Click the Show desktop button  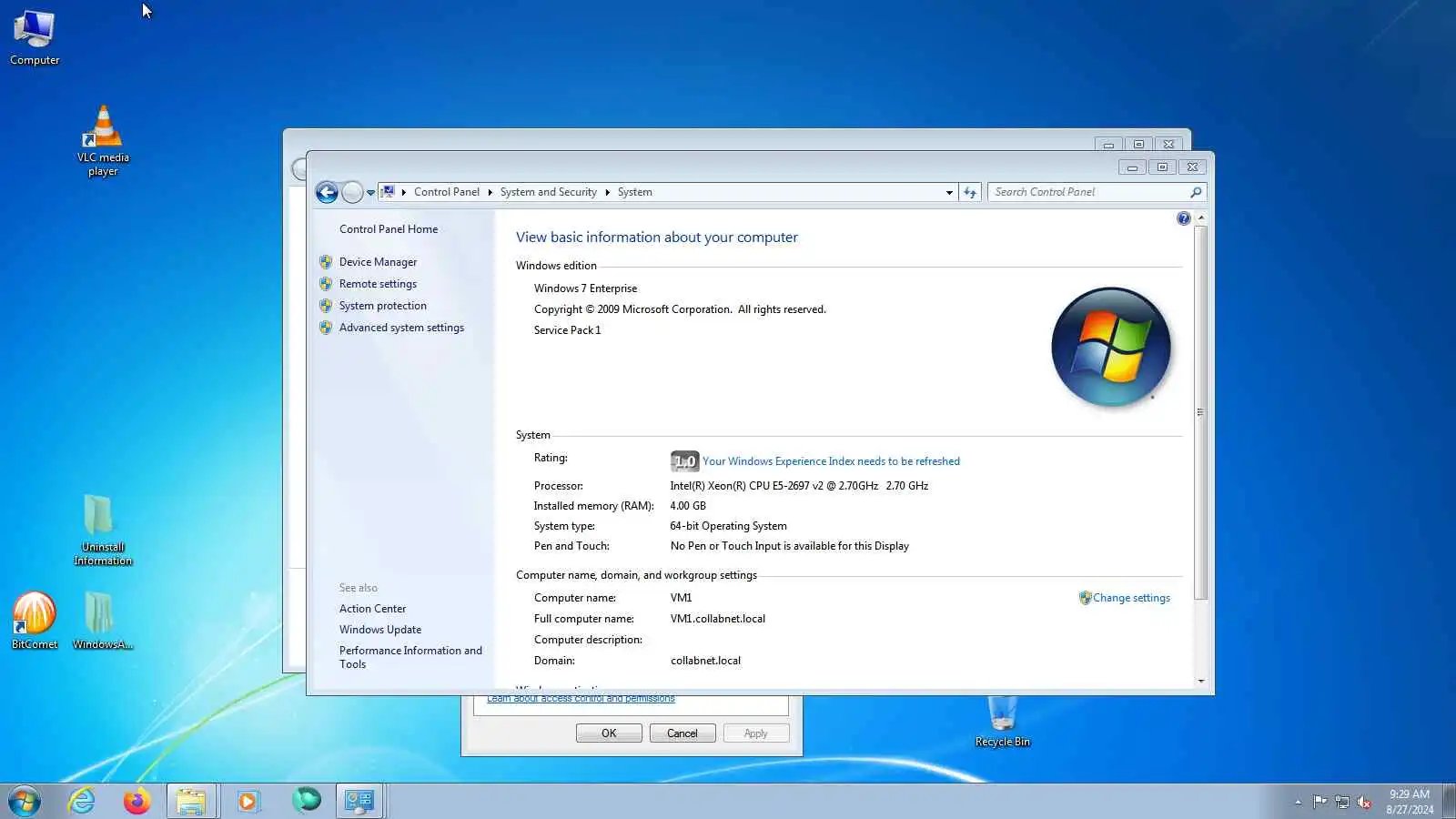1449,801
